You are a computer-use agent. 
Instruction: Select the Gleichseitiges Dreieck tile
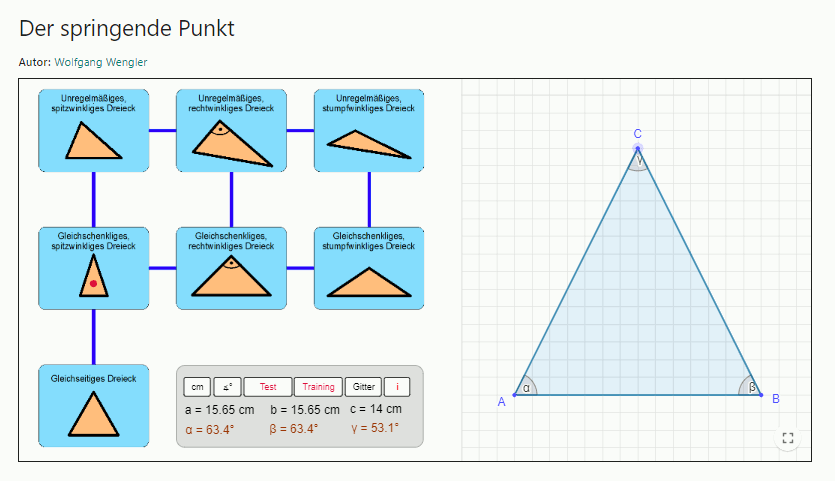click(93, 405)
